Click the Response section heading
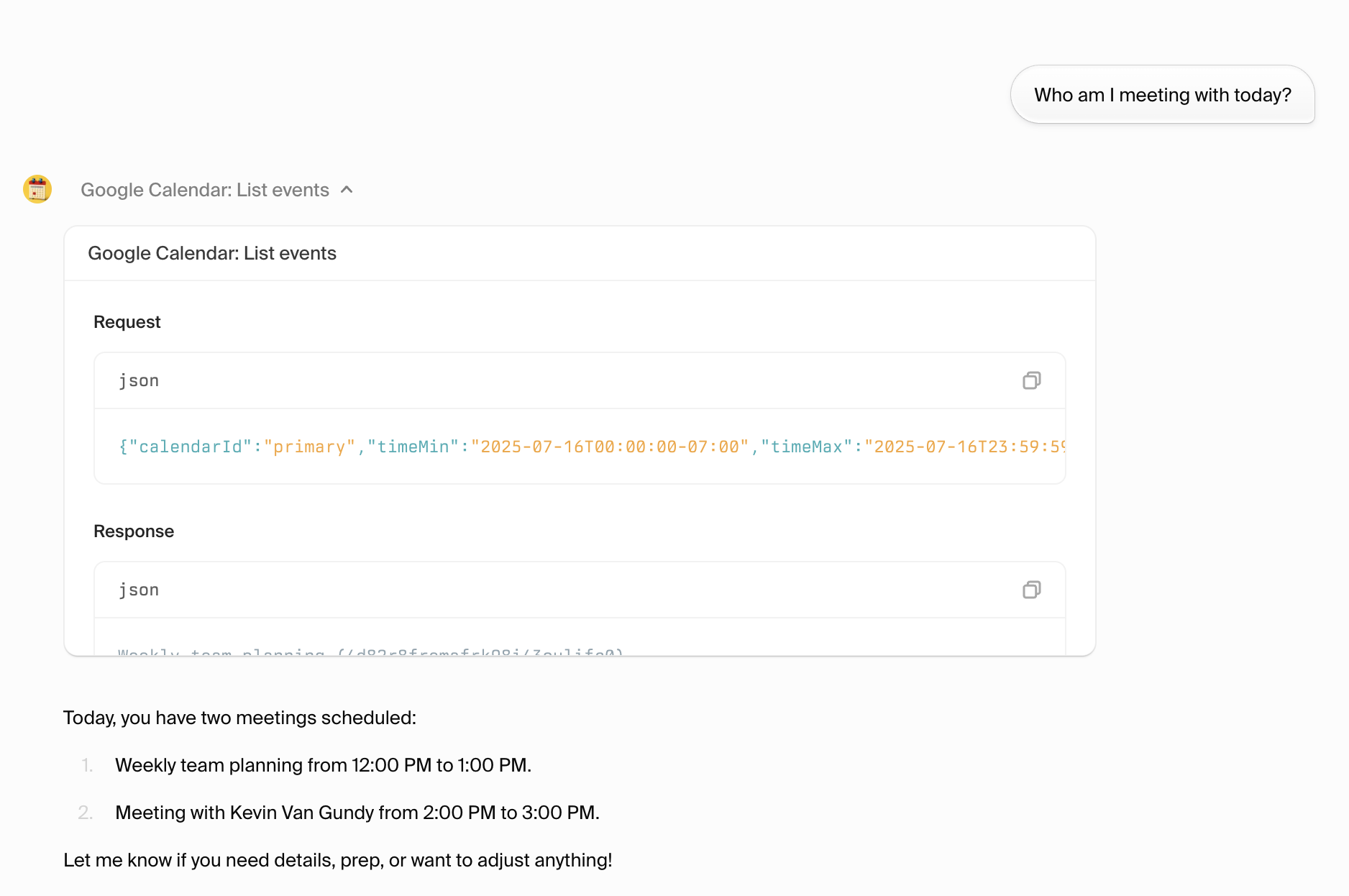 (134, 531)
